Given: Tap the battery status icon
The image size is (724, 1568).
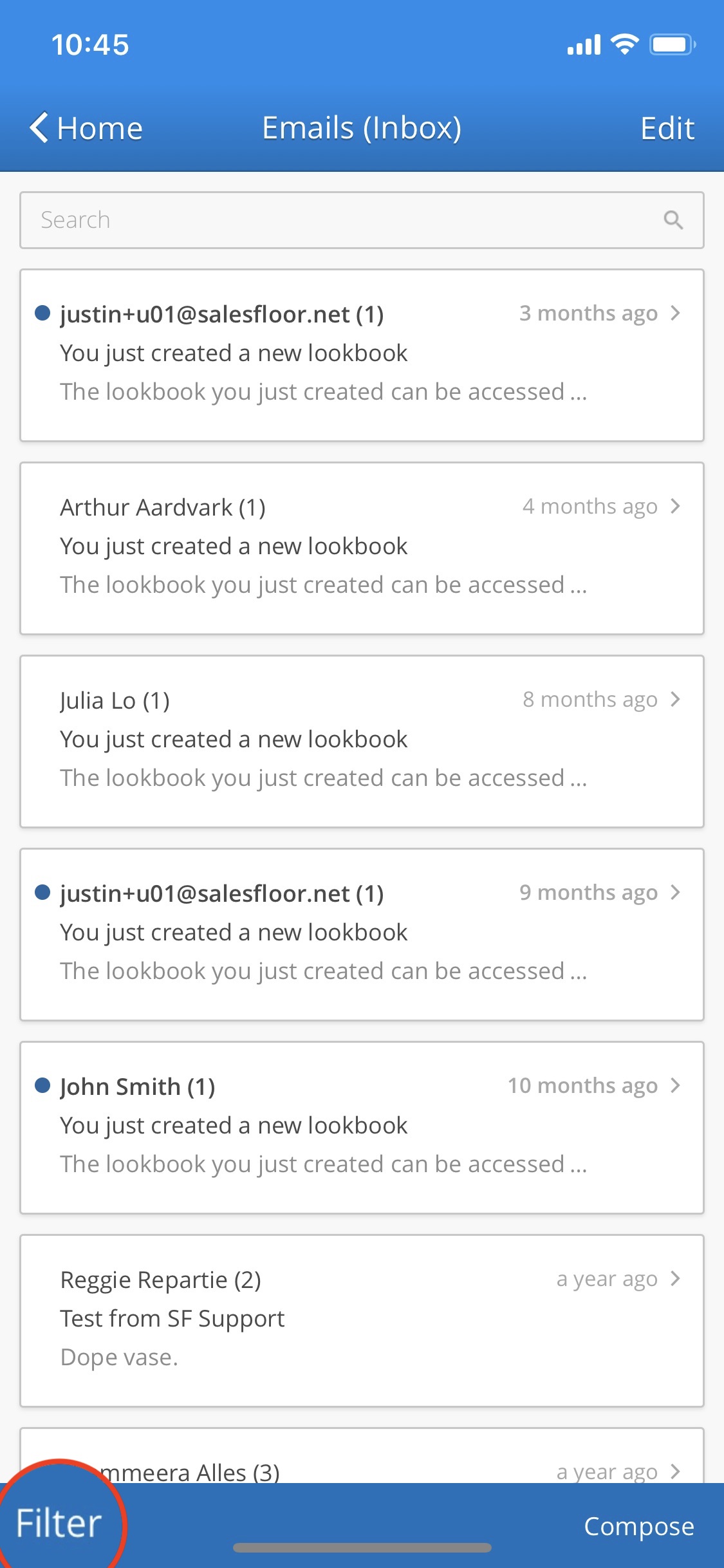Looking at the screenshot, I should tap(672, 44).
